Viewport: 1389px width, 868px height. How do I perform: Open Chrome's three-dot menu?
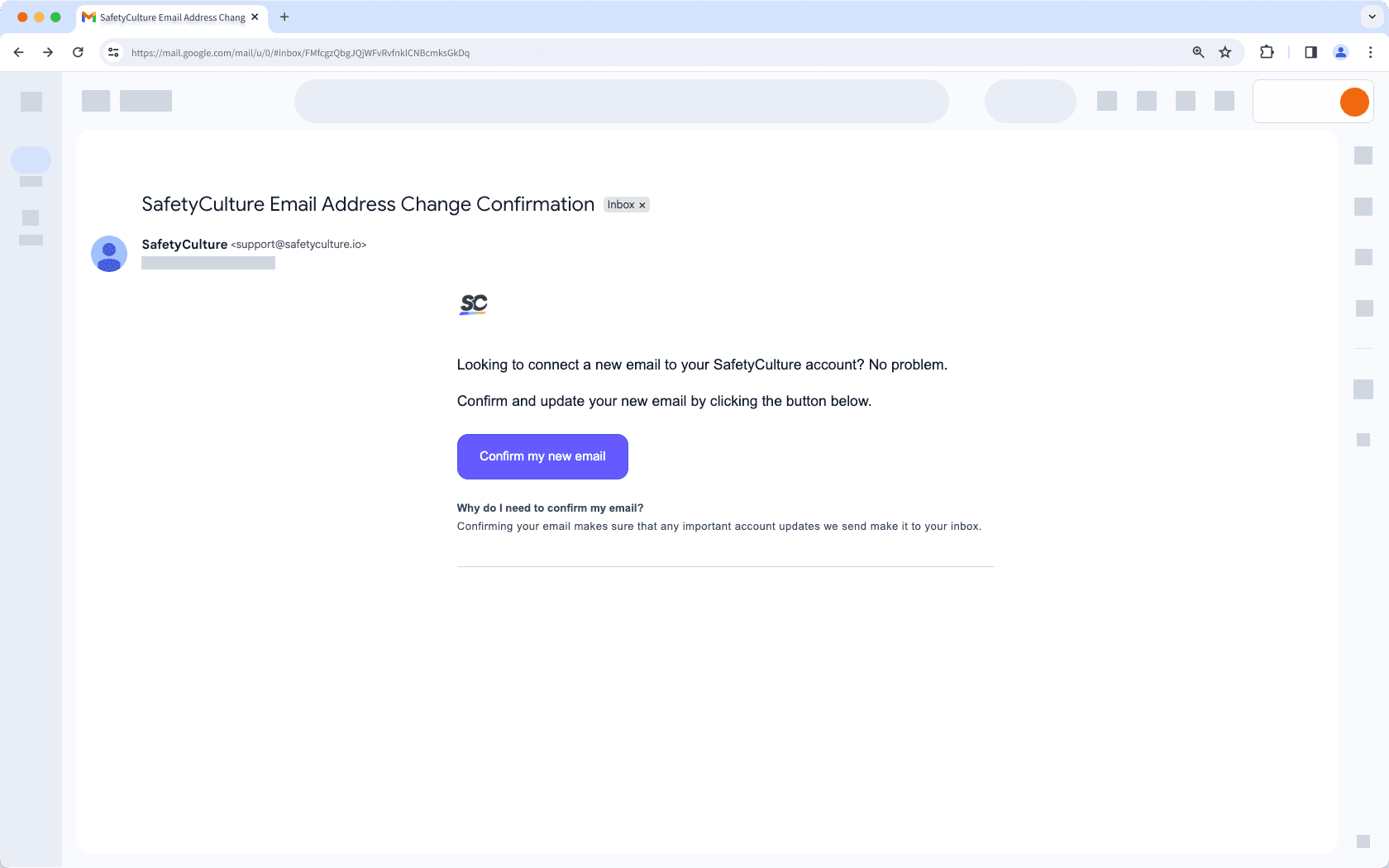tap(1371, 52)
